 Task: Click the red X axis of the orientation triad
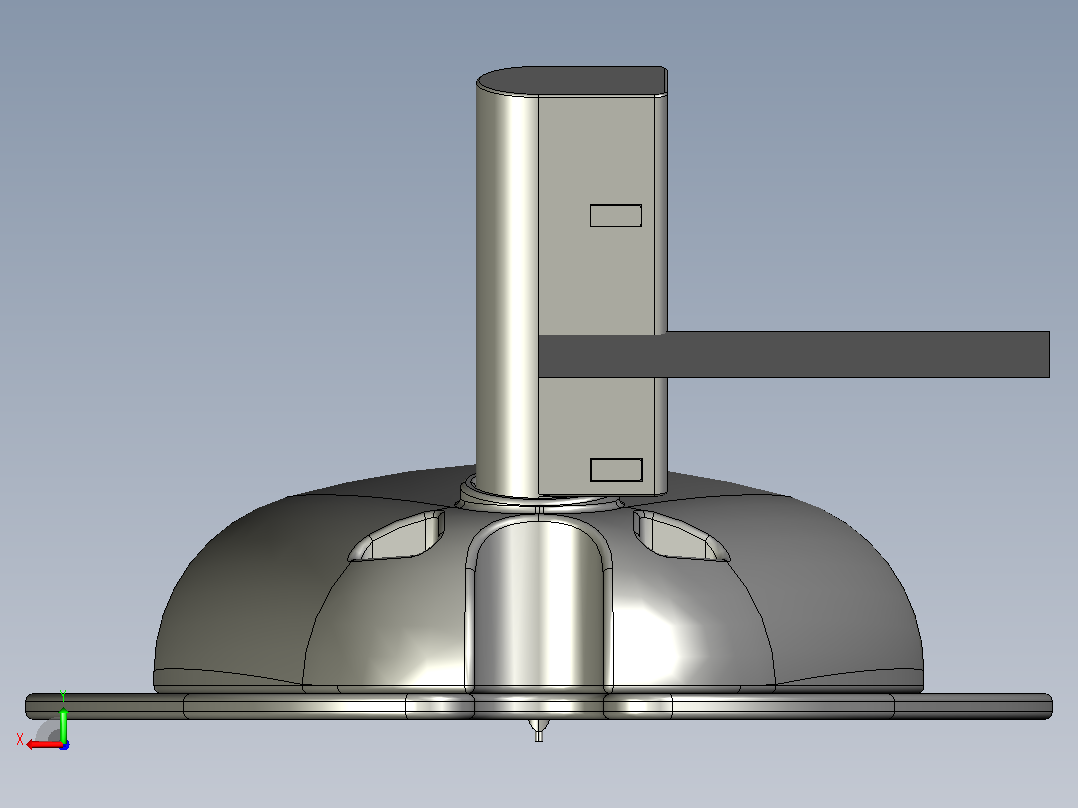(x=44, y=745)
